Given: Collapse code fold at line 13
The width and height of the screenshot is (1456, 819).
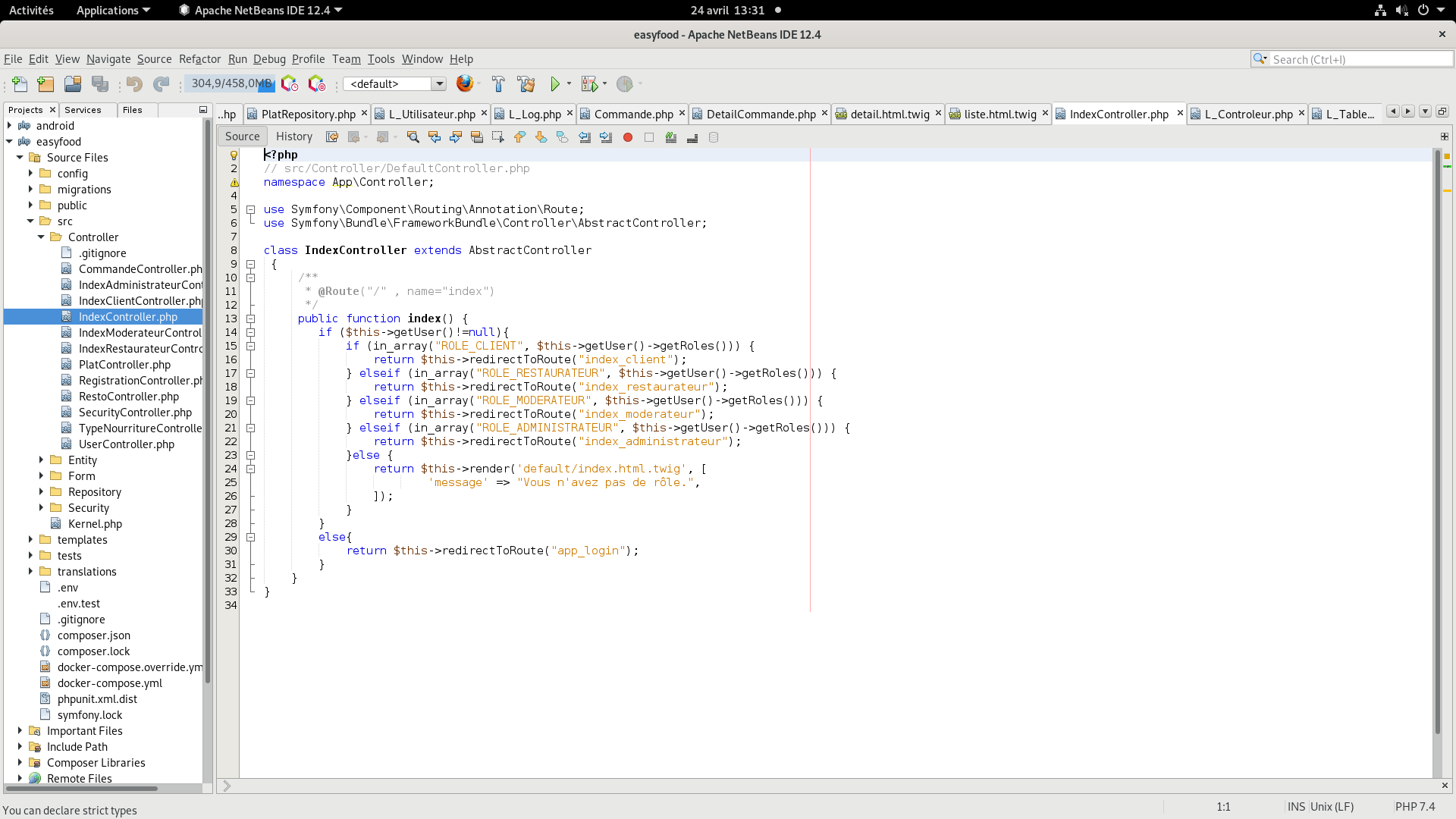Looking at the screenshot, I should pyautogui.click(x=250, y=318).
